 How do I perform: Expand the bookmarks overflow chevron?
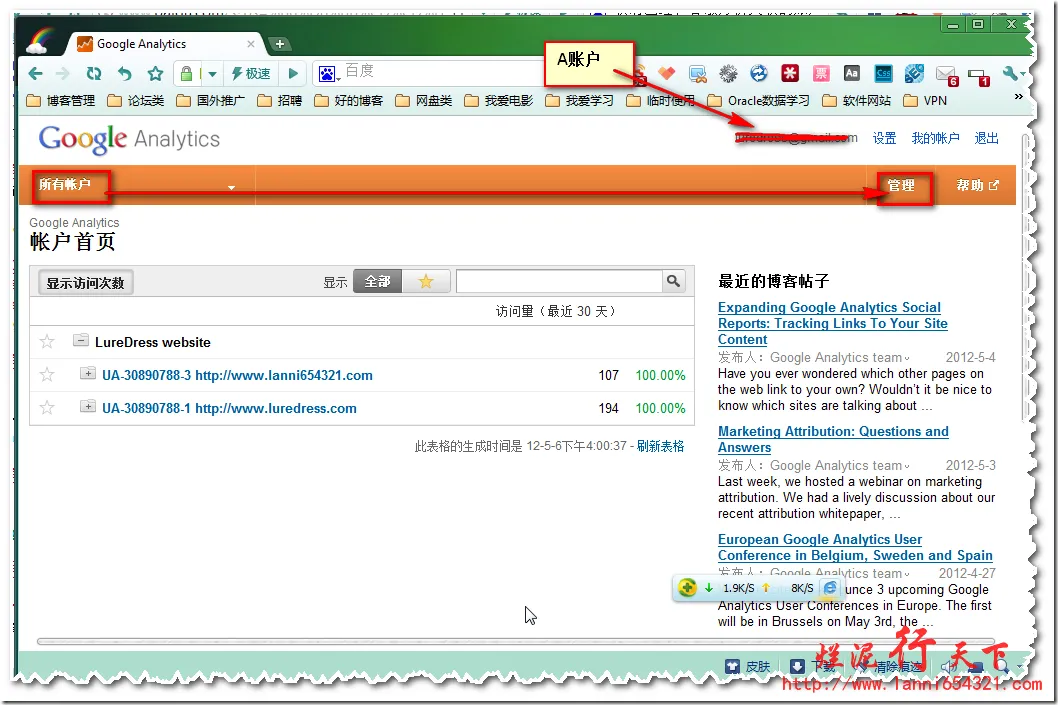pyautogui.click(x=1018, y=97)
